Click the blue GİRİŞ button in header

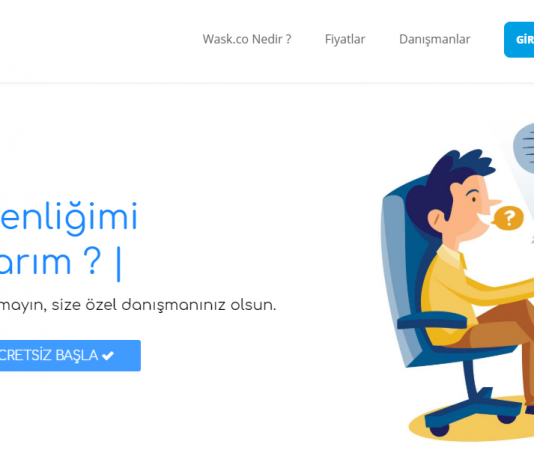519,40
